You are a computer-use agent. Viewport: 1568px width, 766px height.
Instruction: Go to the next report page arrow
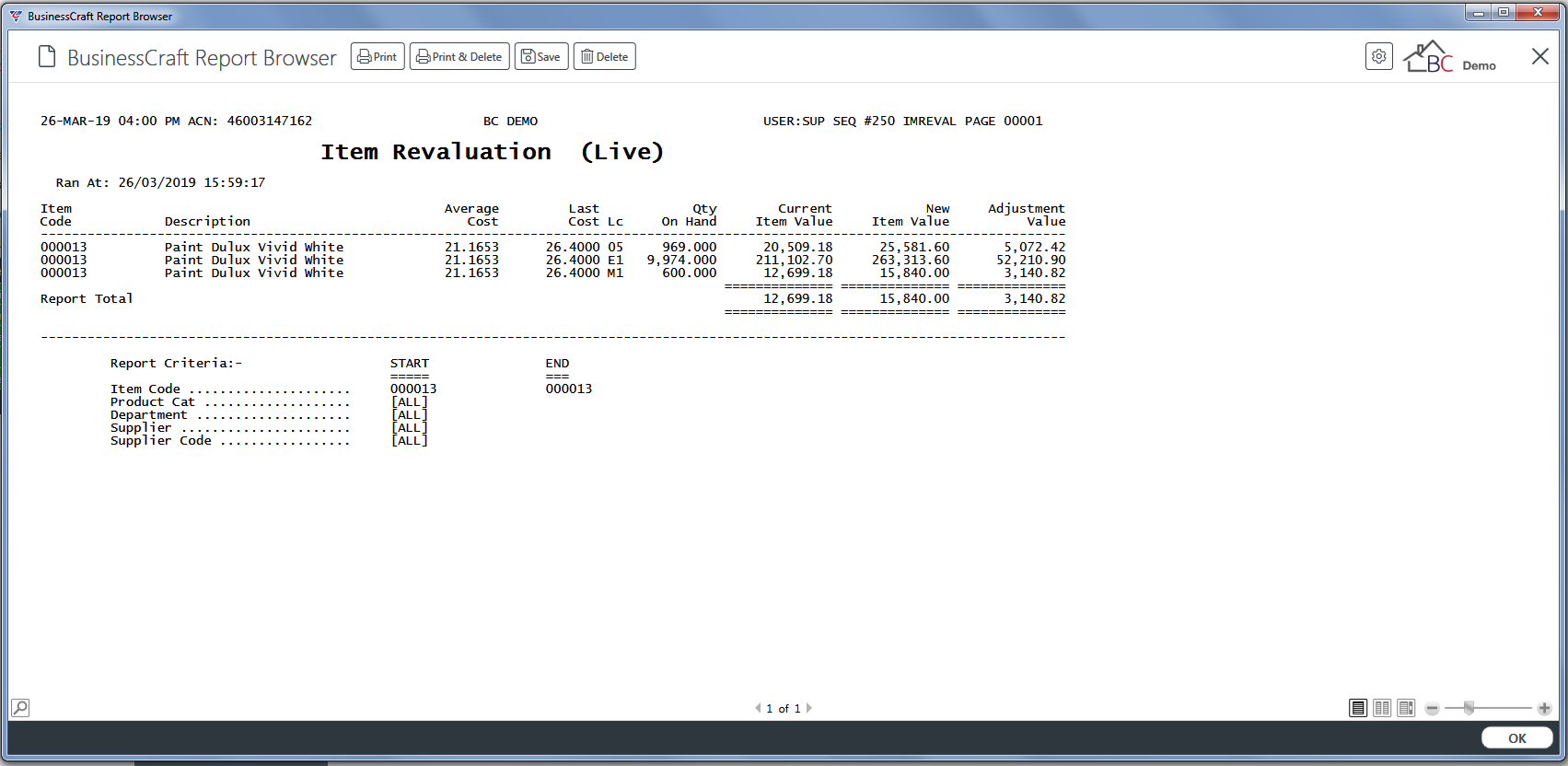point(809,708)
